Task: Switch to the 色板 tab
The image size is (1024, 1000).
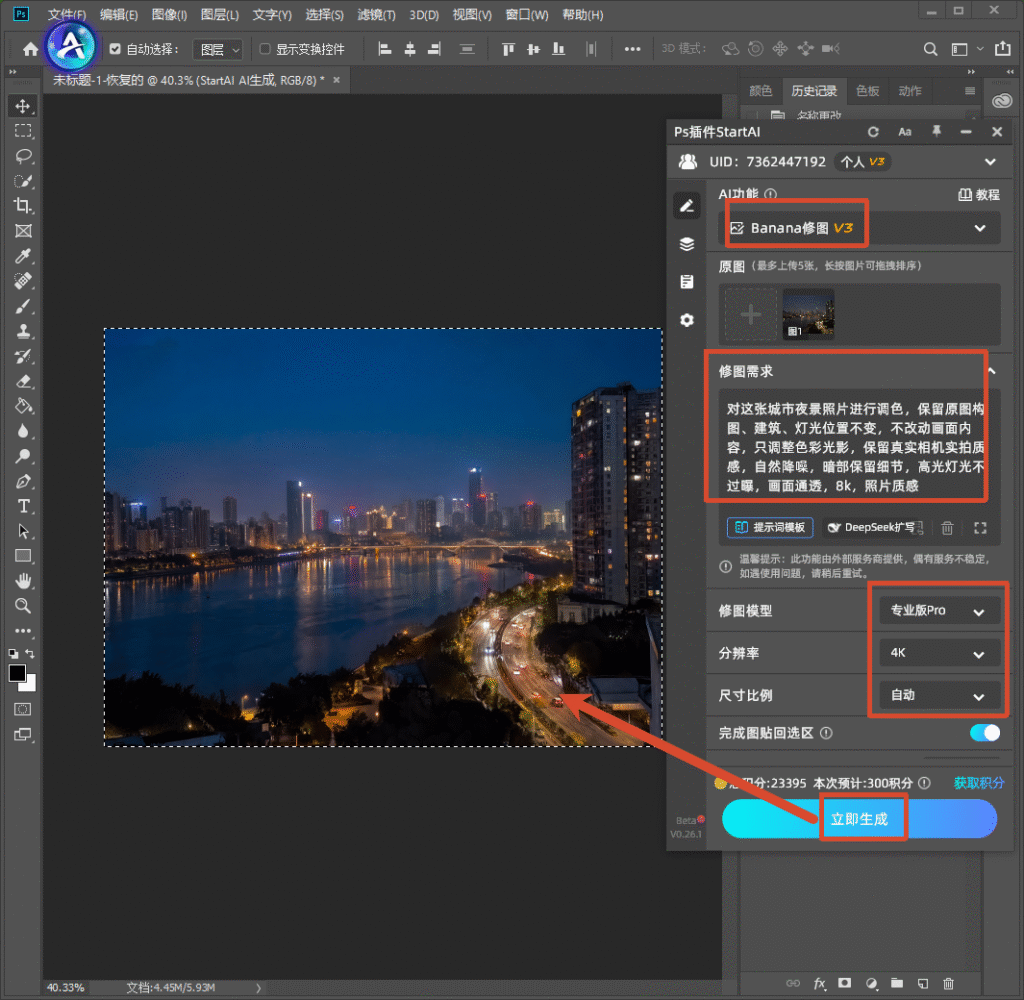Action: tap(867, 91)
